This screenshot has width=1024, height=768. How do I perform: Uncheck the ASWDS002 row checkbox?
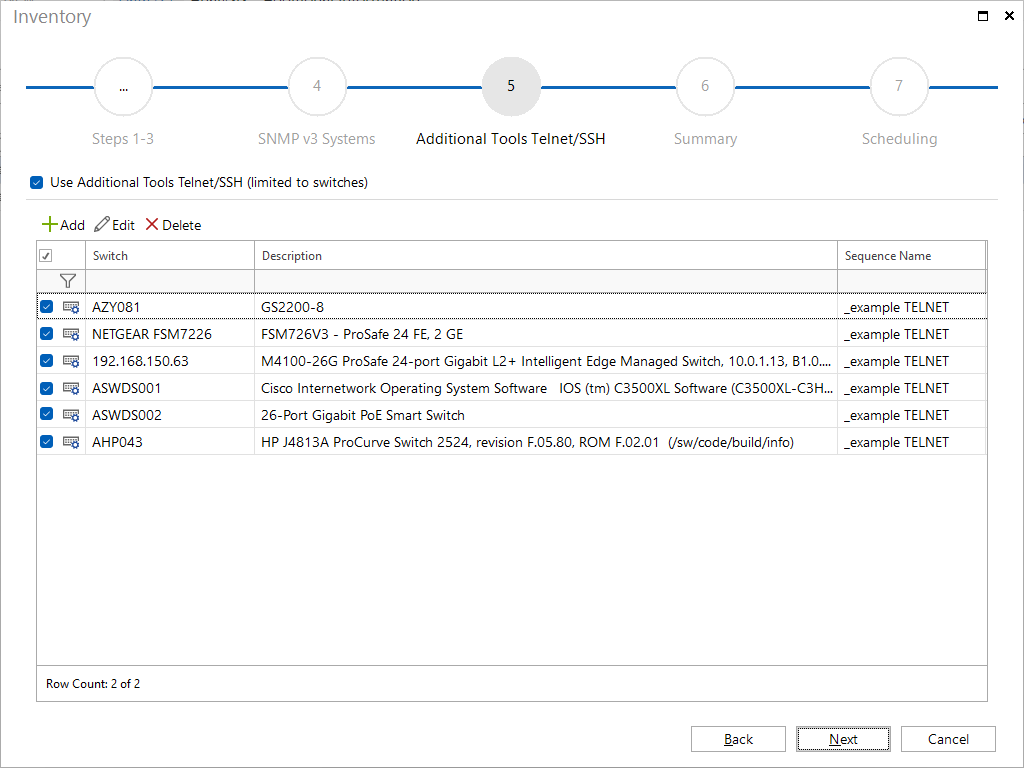(x=46, y=414)
